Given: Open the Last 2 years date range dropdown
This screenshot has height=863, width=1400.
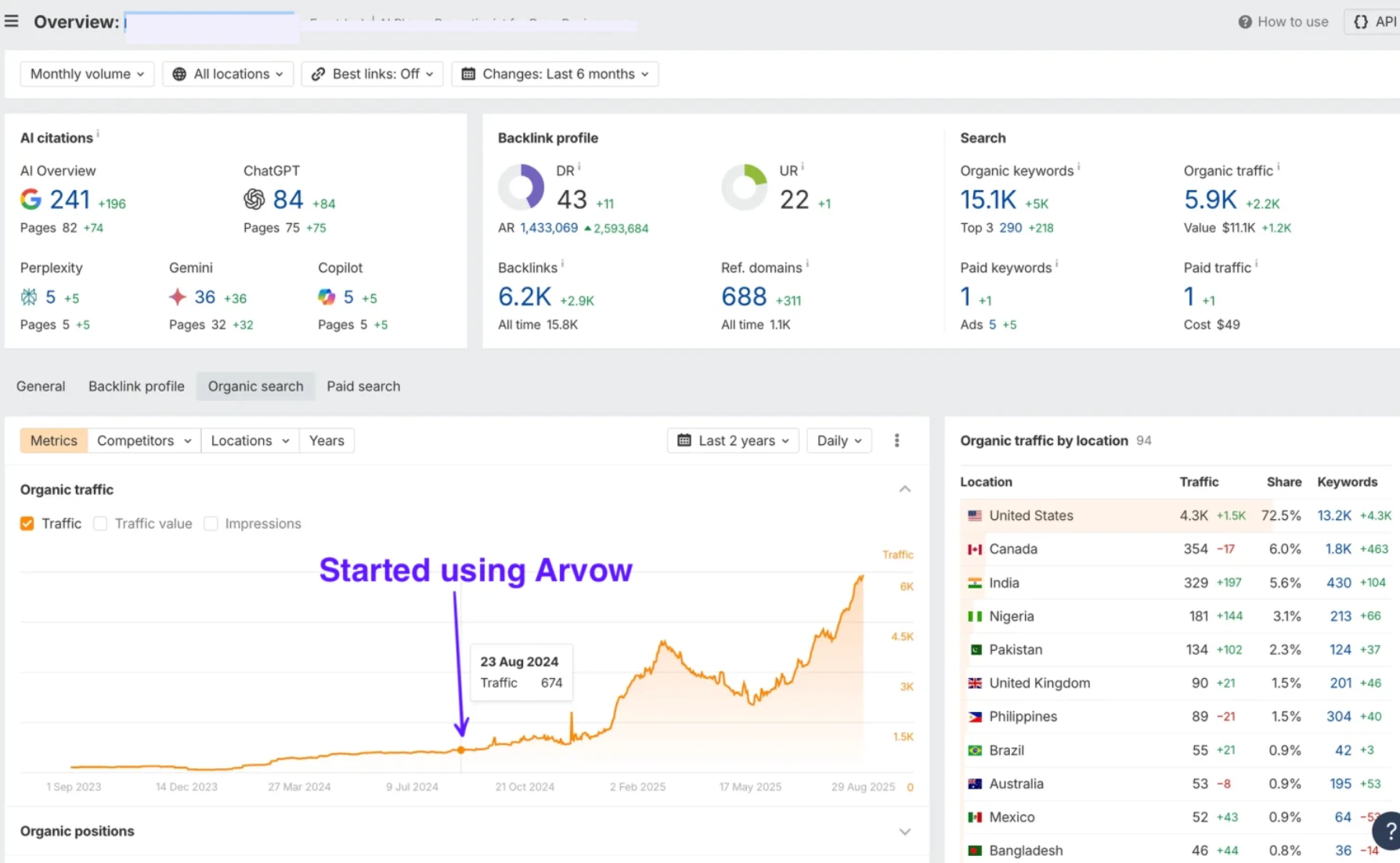Looking at the screenshot, I should [x=733, y=441].
